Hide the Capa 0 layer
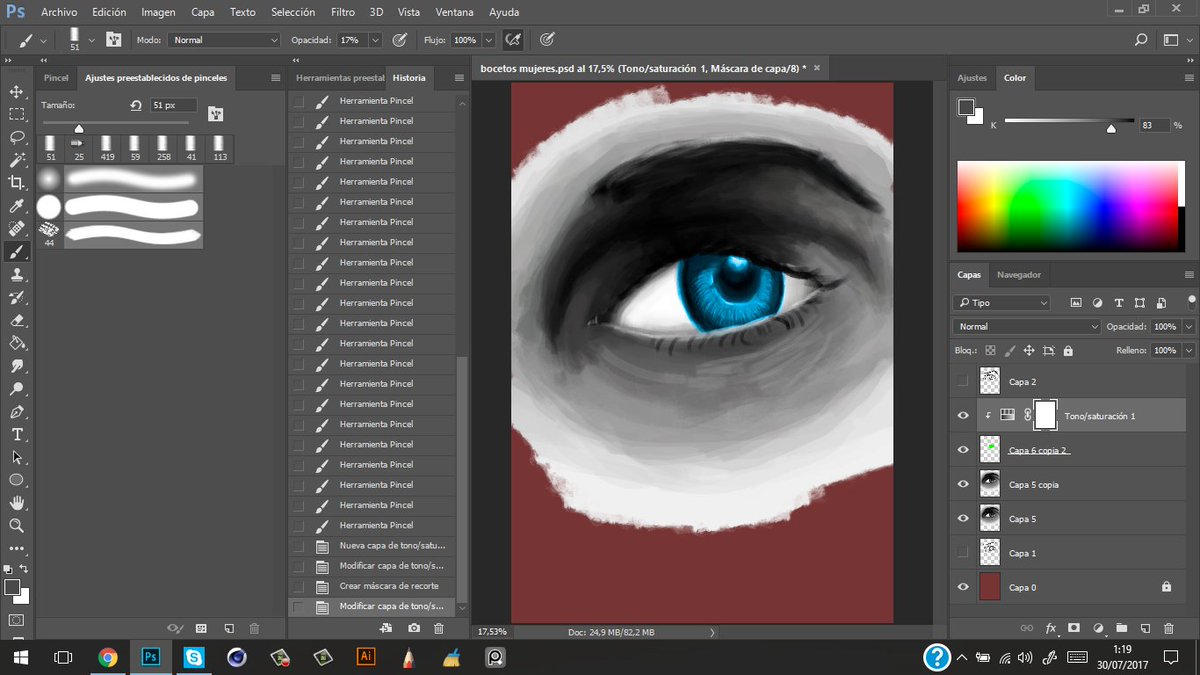The width and height of the screenshot is (1200, 675). point(963,587)
